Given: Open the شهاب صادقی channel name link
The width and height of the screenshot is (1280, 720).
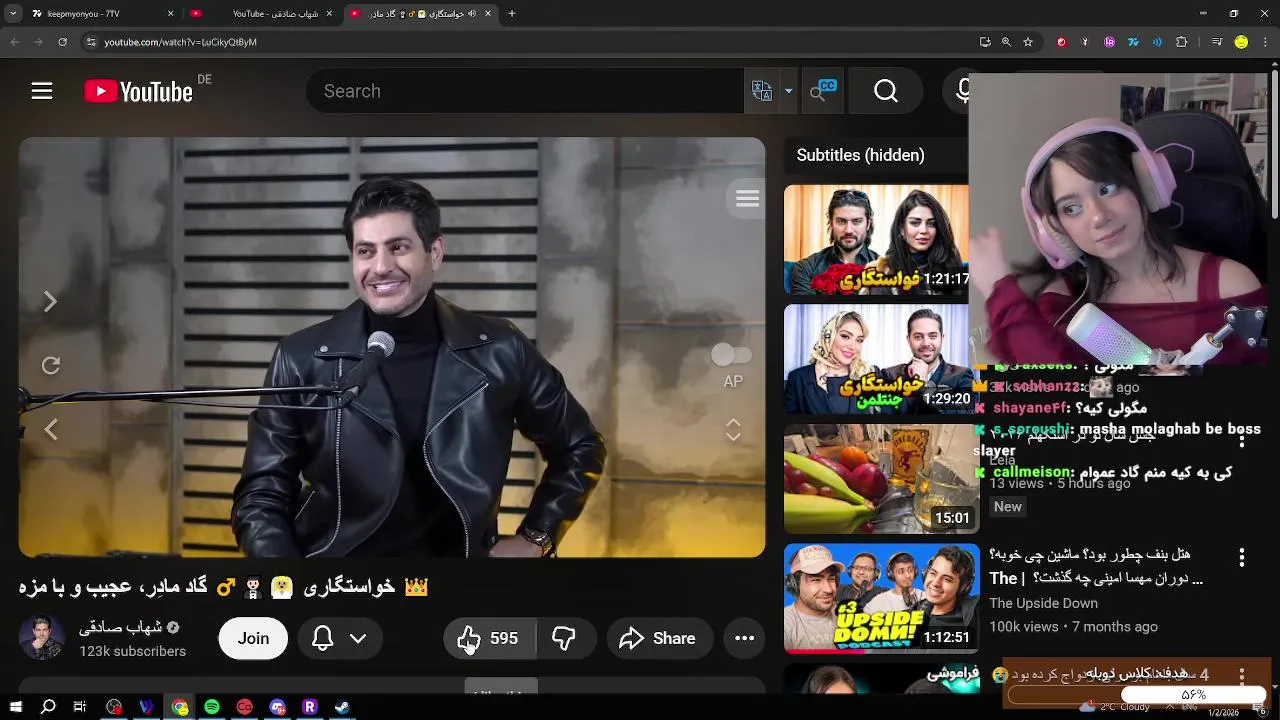Looking at the screenshot, I should pos(121,627).
